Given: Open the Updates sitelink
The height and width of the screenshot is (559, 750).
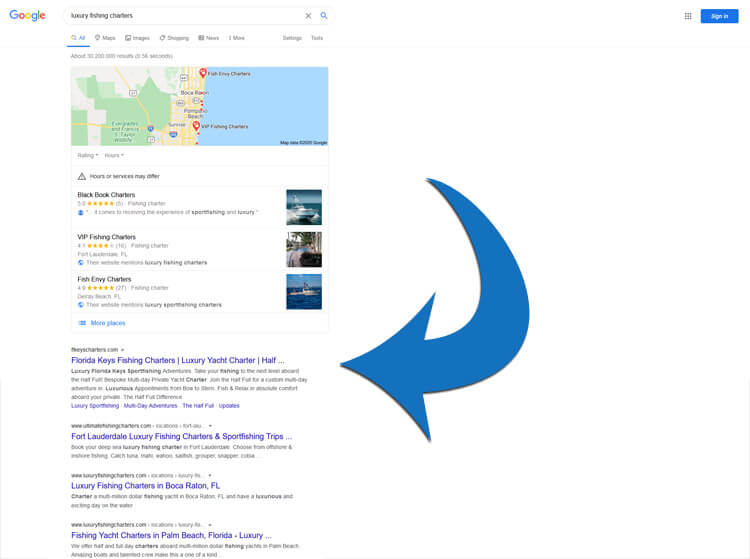Looking at the screenshot, I should [x=229, y=406].
